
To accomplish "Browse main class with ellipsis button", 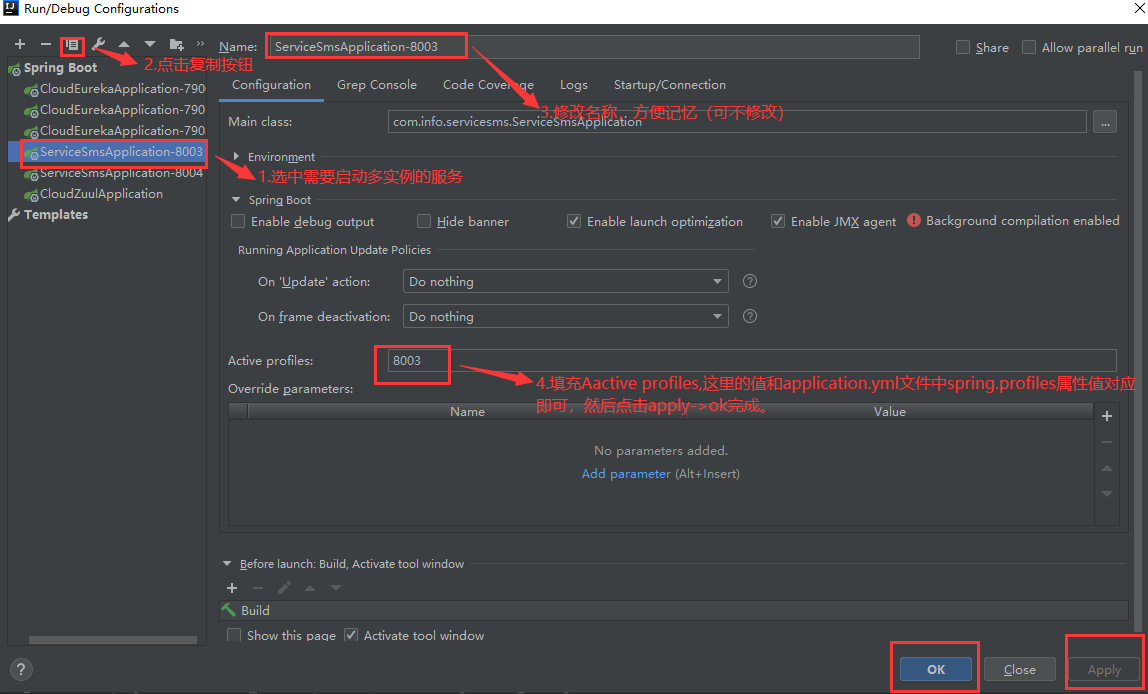I will point(1105,122).
